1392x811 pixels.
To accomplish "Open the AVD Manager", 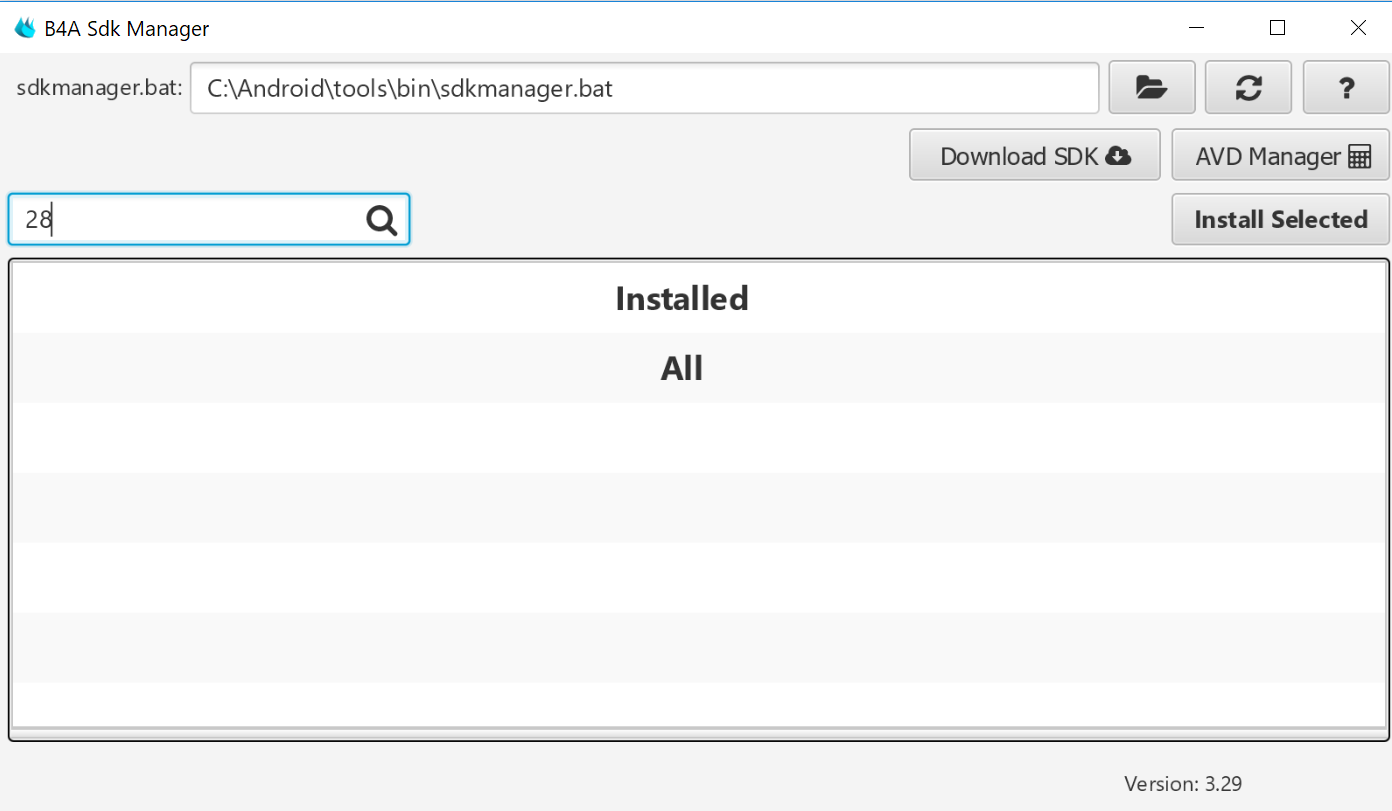I will click(x=1281, y=155).
